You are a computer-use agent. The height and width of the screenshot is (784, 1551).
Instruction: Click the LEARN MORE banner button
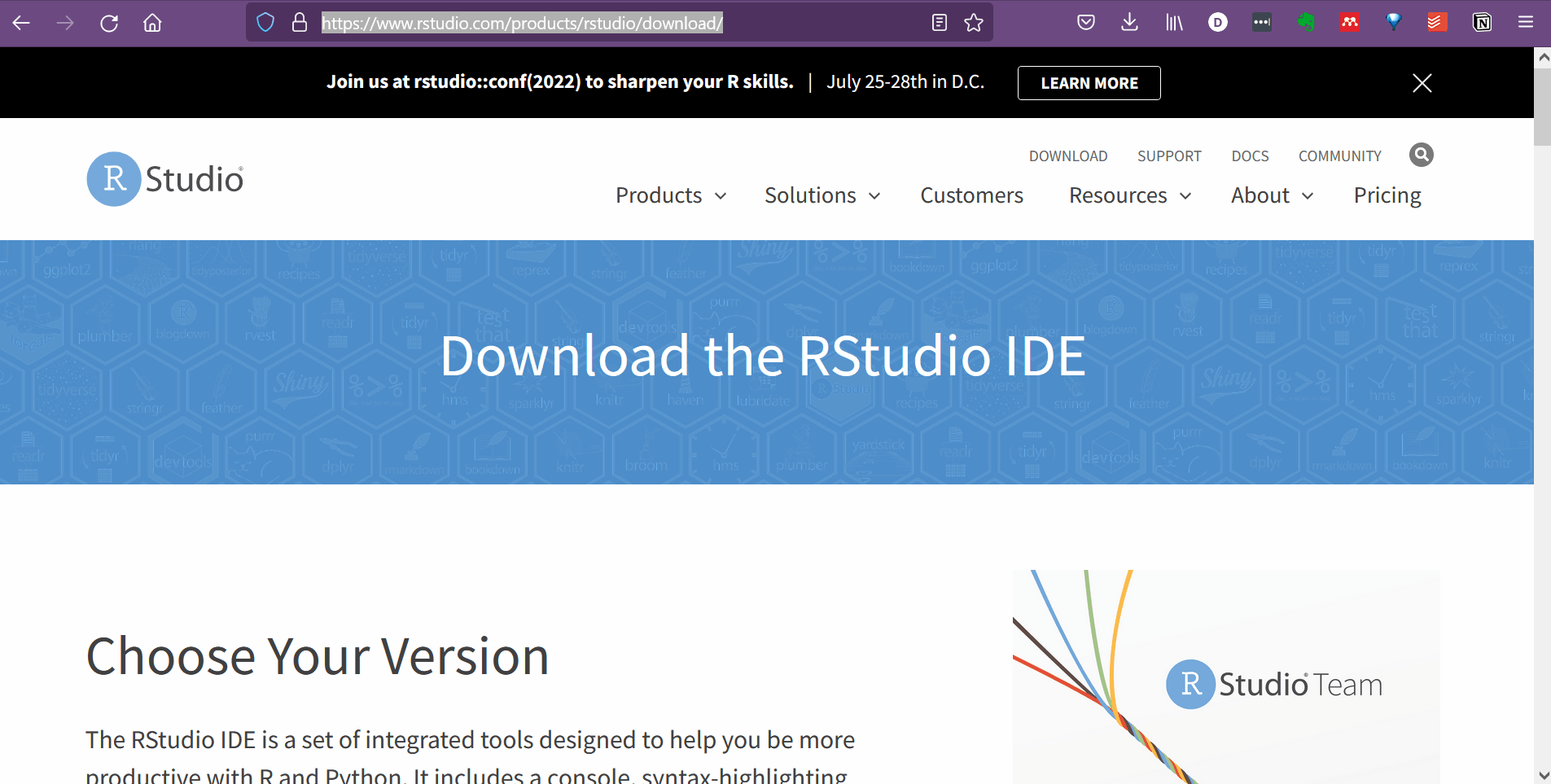point(1089,83)
